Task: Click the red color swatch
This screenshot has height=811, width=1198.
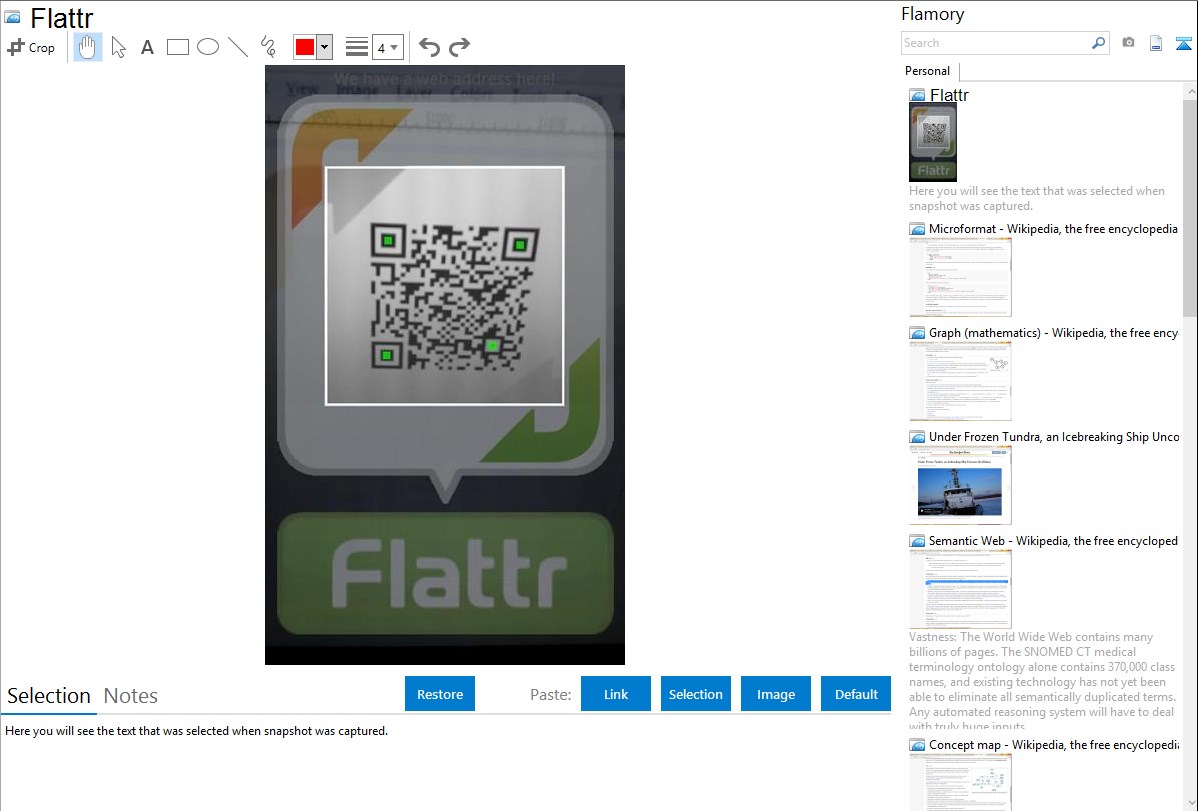Action: (305, 47)
